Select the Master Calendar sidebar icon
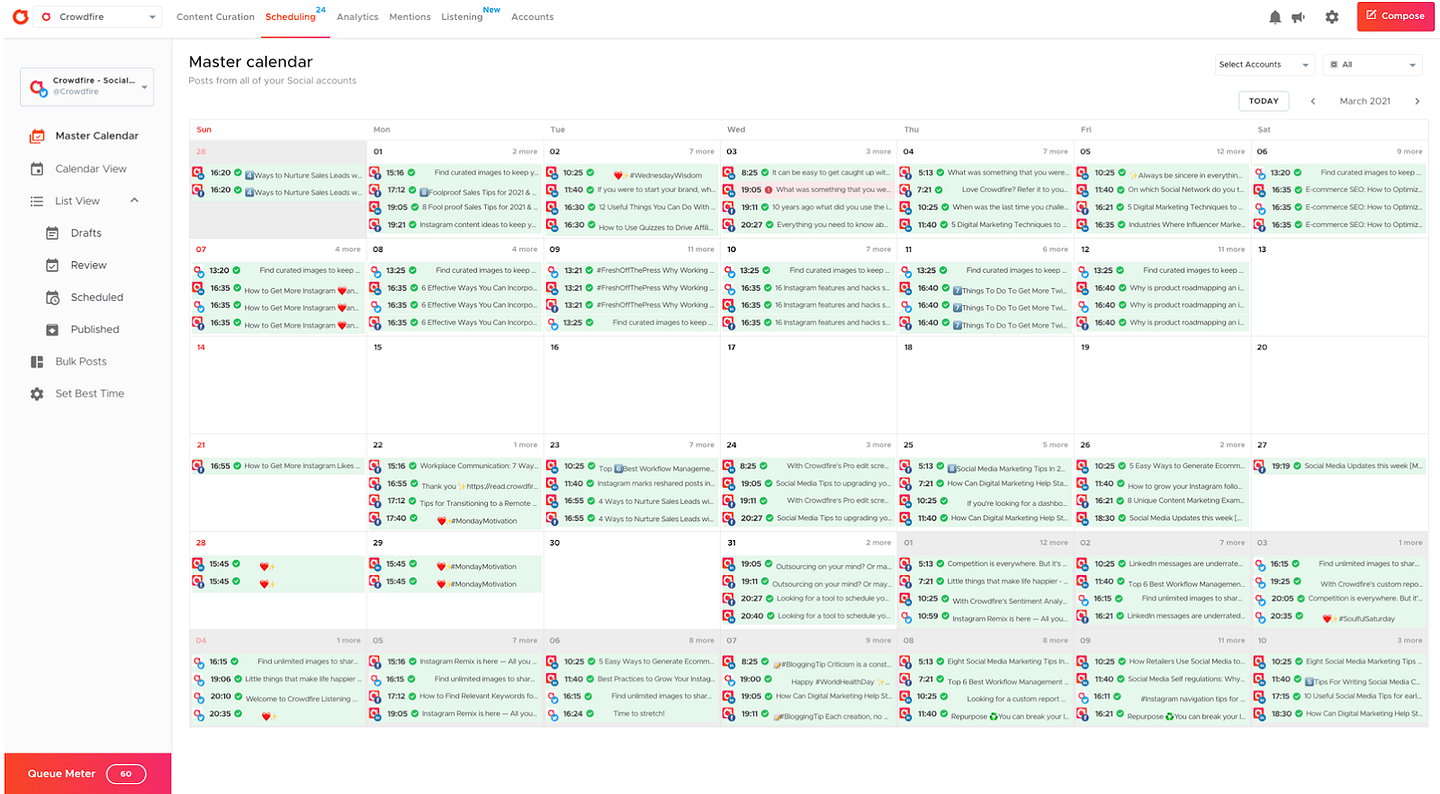1440x794 pixels. (37, 136)
